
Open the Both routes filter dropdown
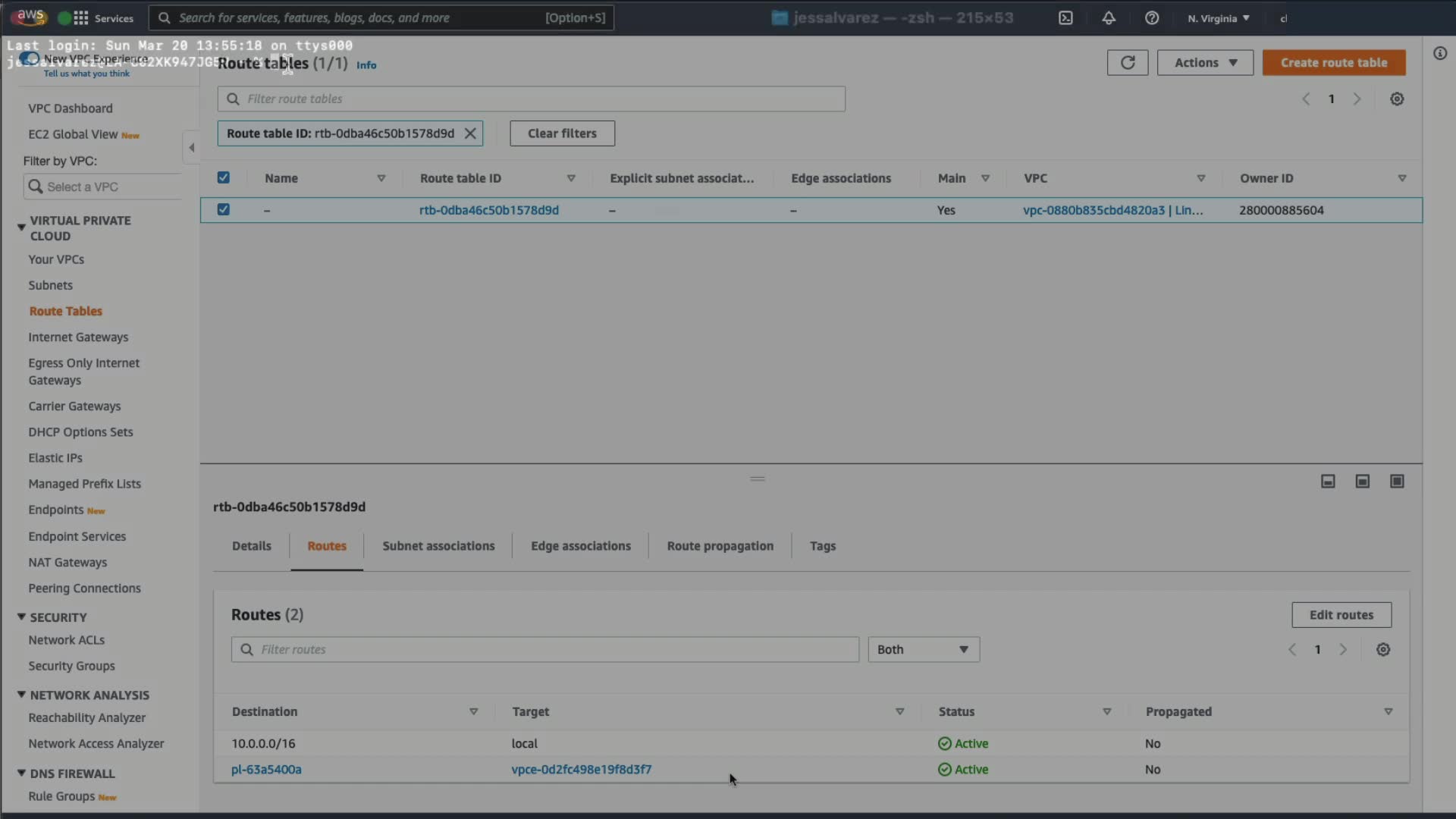[x=923, y=650]
